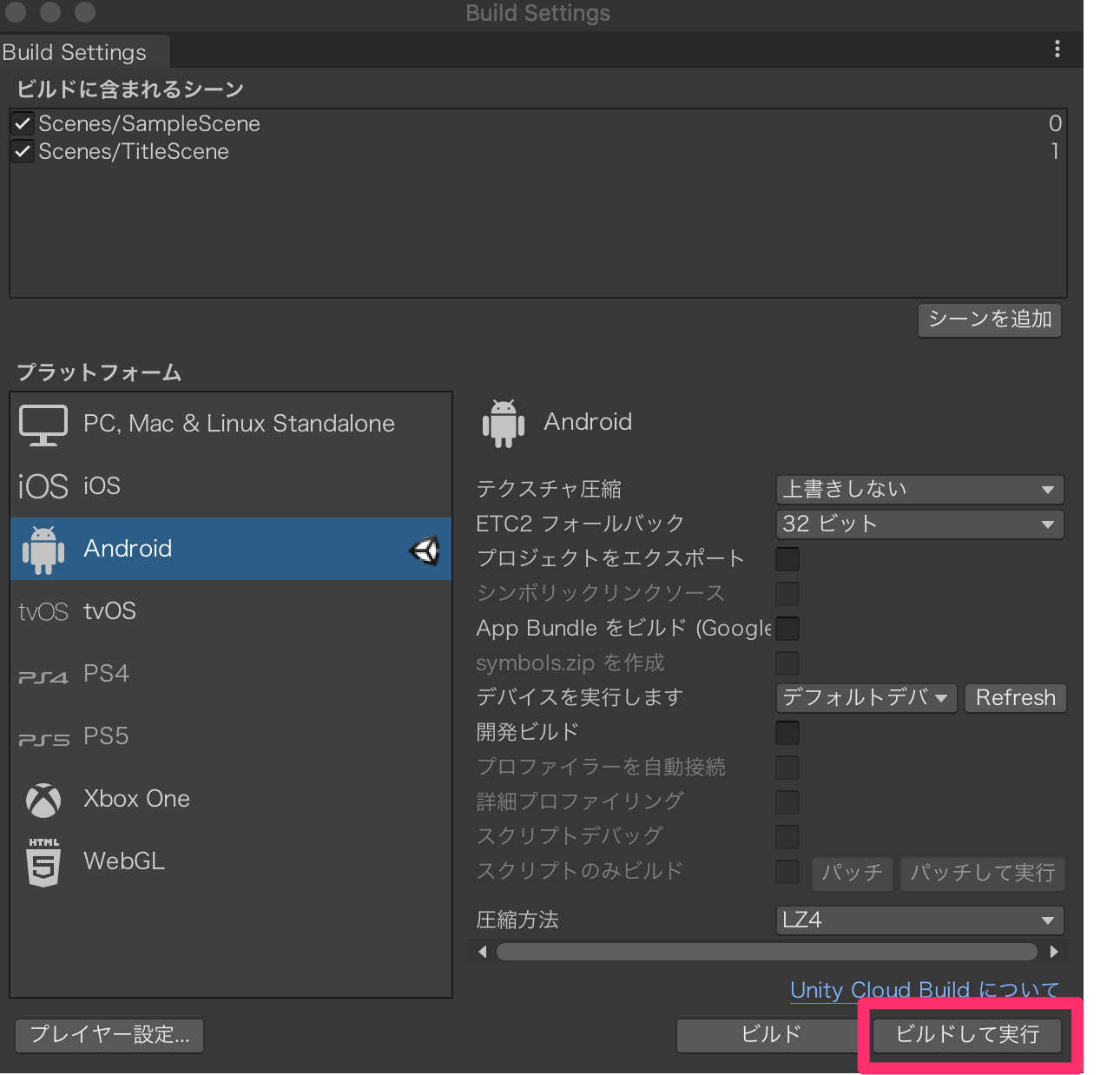Click ETC2 フォールバック label

[580, 524]
